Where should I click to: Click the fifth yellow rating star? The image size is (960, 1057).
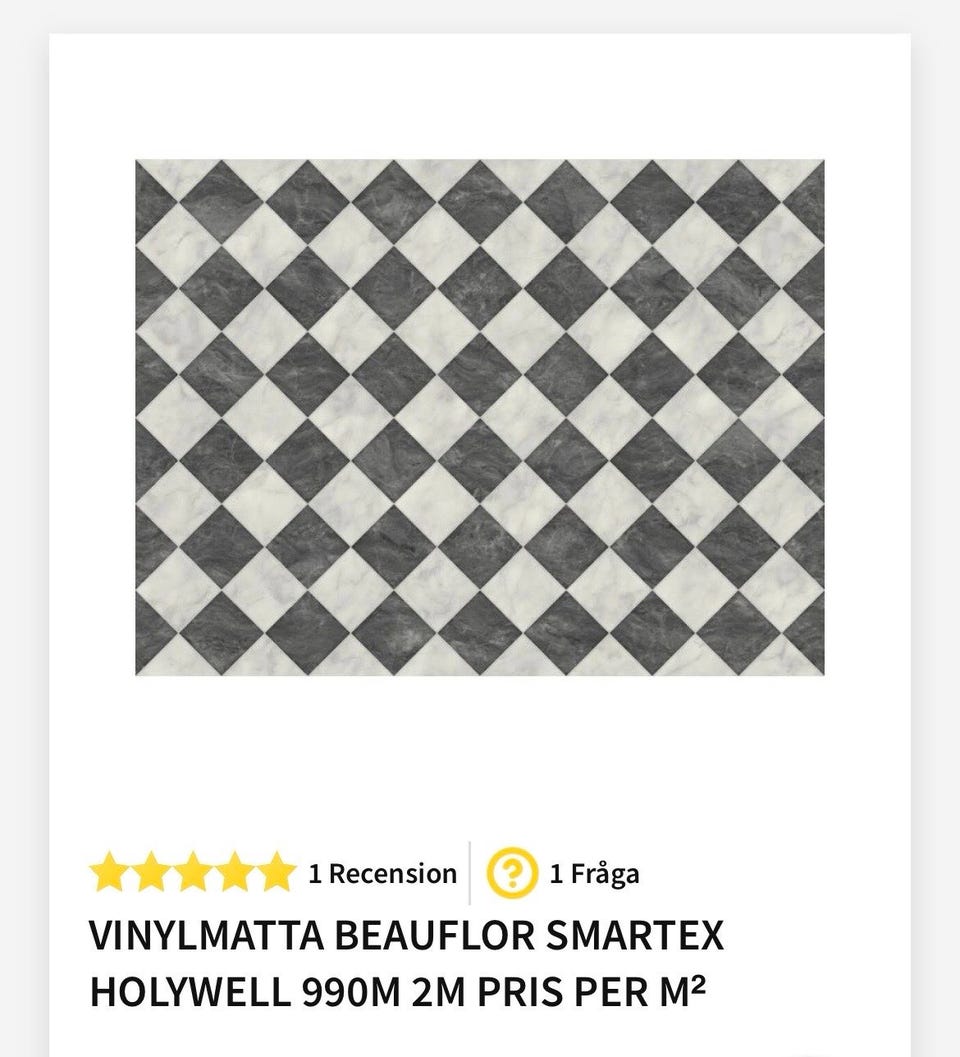pyautogui.click(x=276, y=872)
